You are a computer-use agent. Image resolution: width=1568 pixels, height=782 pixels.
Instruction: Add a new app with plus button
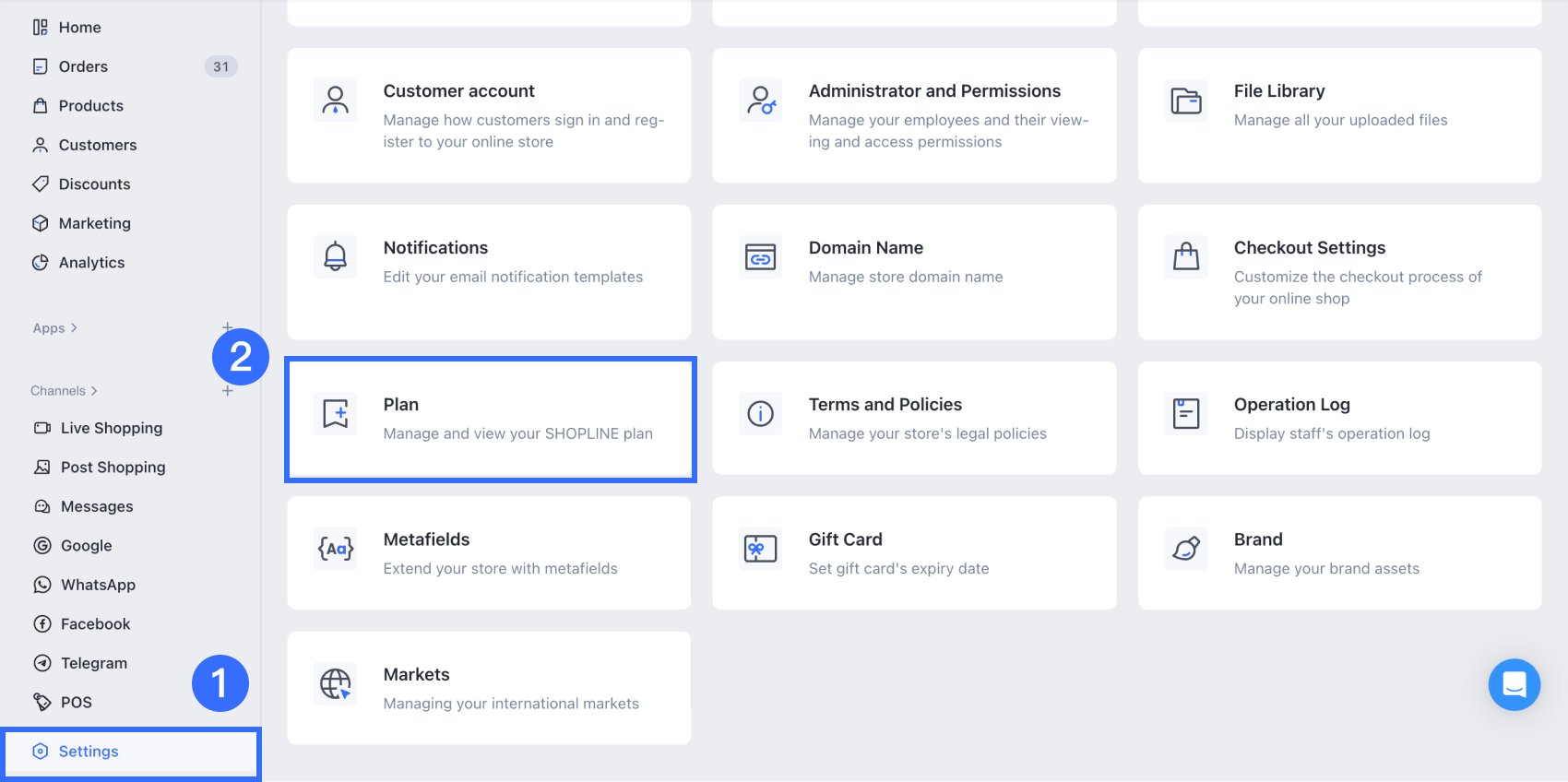point(227,327)
